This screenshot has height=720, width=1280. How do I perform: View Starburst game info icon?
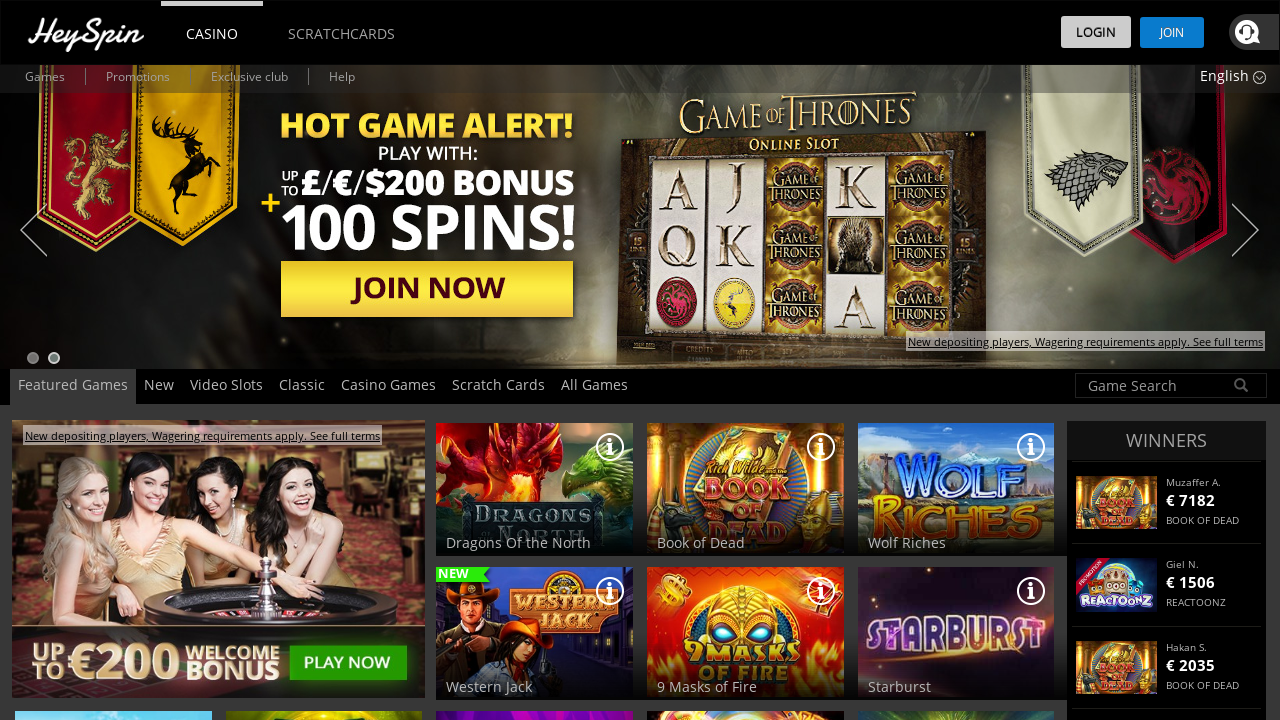coord(1031,591)
